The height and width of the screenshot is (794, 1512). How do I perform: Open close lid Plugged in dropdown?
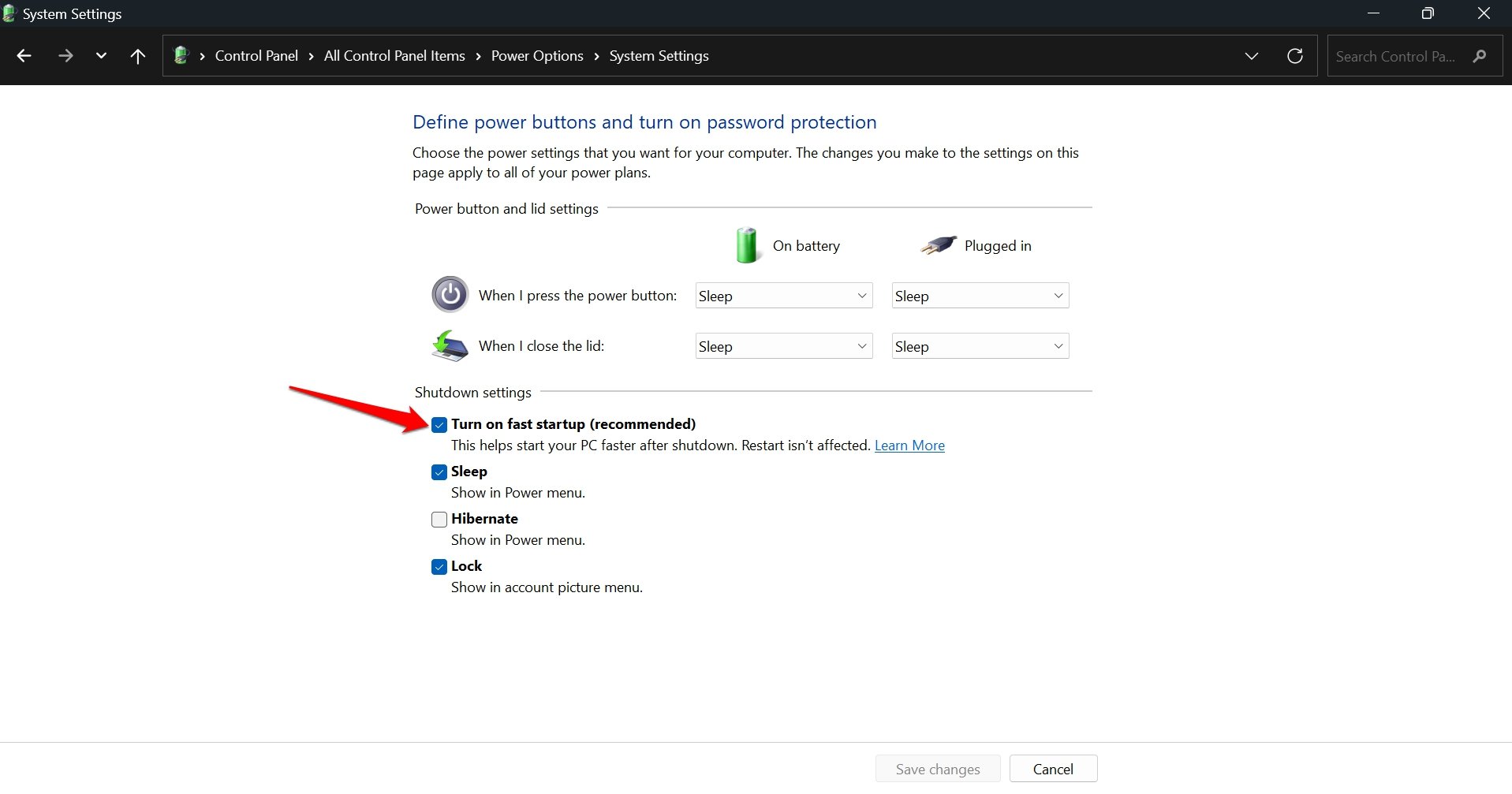pyautogui.click(x=980, y=346)
